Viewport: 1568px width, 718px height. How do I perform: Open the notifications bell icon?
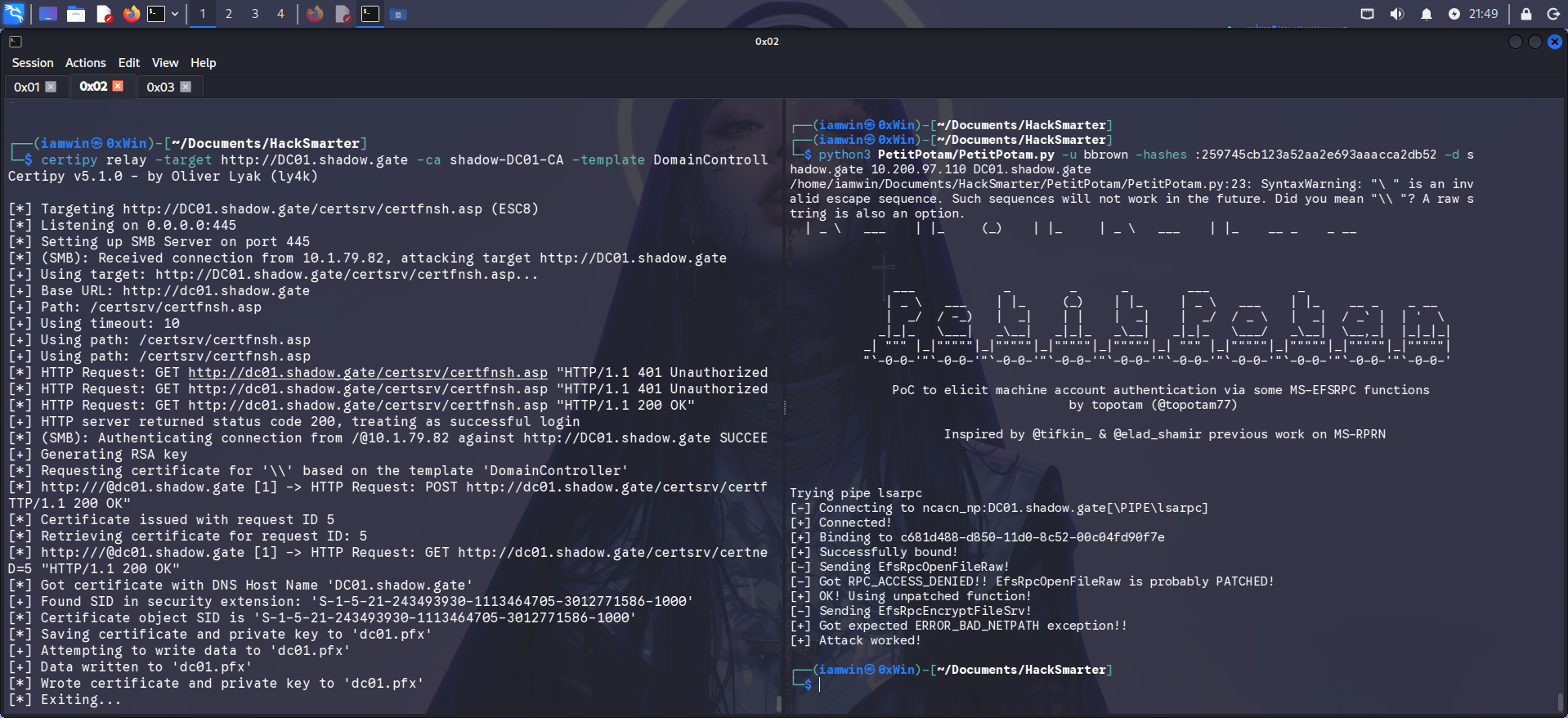click(1426, 14)
